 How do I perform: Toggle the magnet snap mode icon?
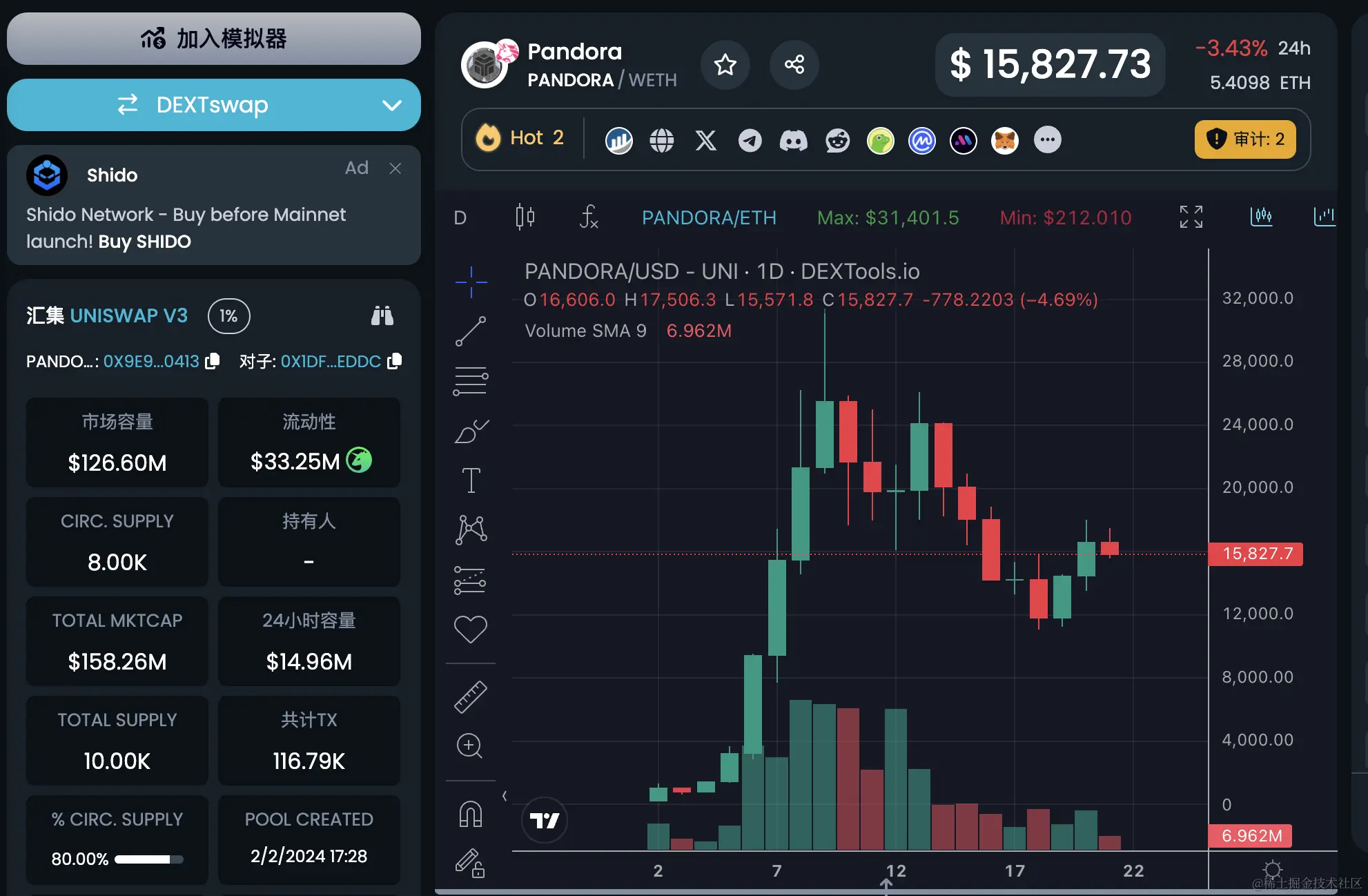471,814
